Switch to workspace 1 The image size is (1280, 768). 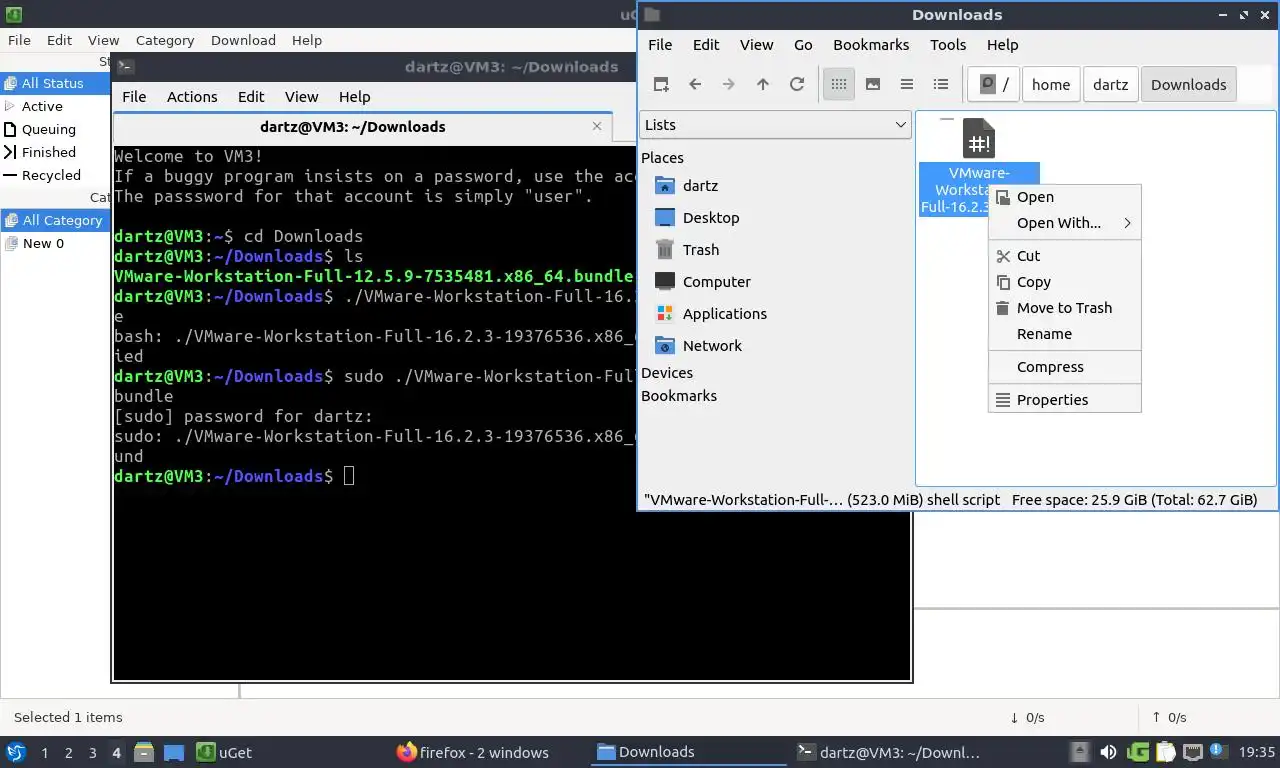[x=44, y=753]
